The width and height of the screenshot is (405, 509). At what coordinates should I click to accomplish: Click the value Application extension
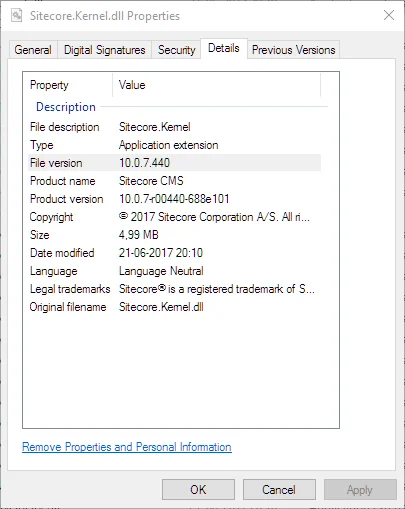169,145
